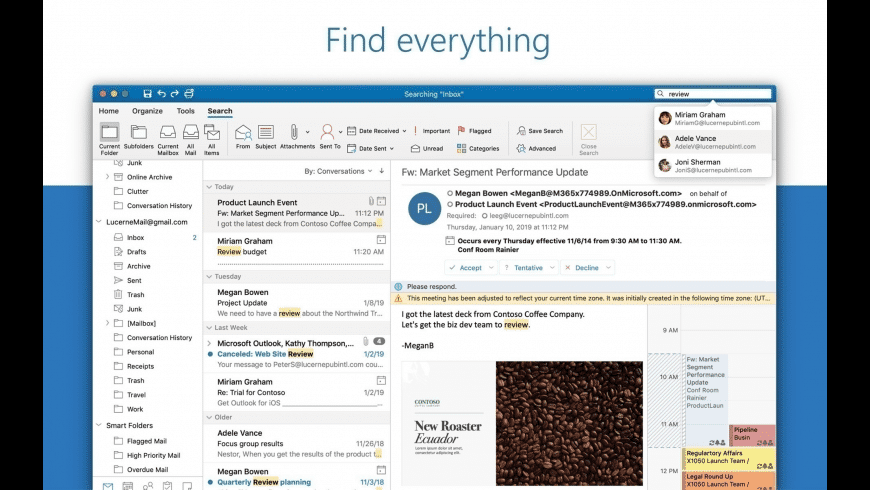Select Subfolders search scope
The image size is (870, 490).
pyautogui.click(x=139, y=137)
